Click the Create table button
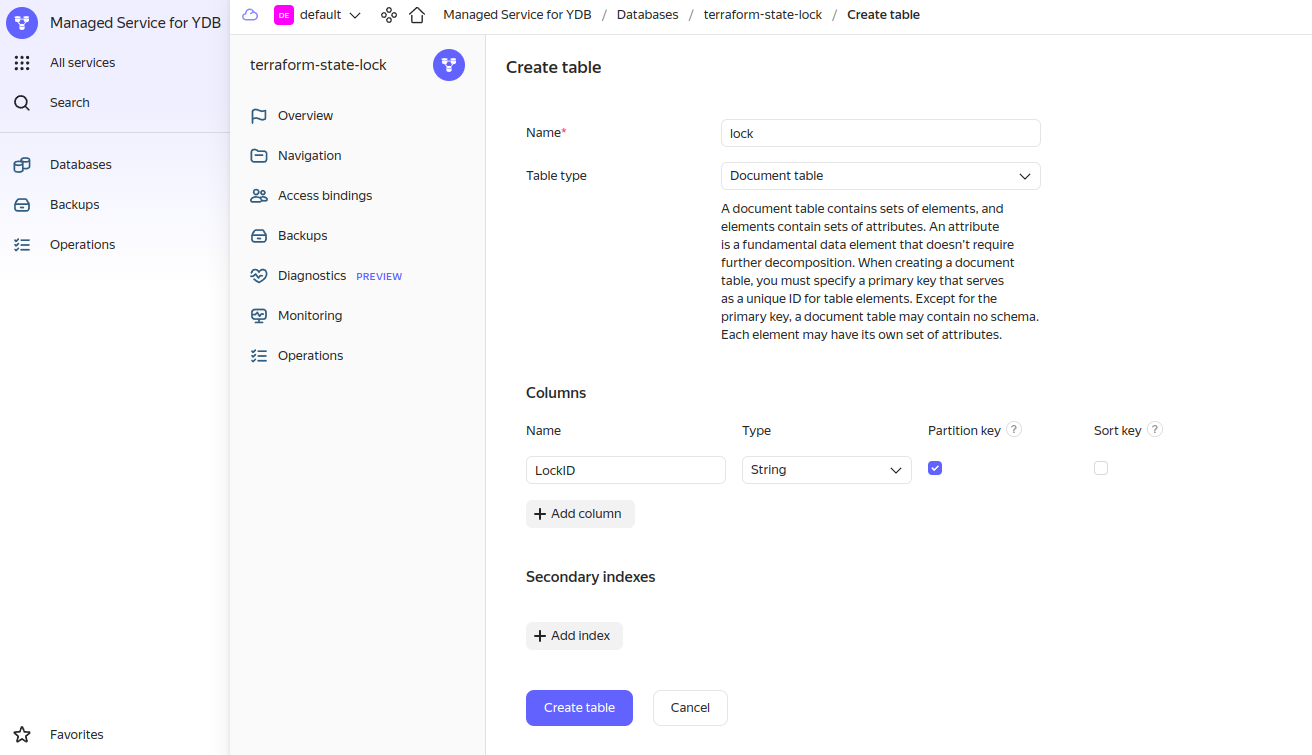1312x755 pixels. (579, 707)
